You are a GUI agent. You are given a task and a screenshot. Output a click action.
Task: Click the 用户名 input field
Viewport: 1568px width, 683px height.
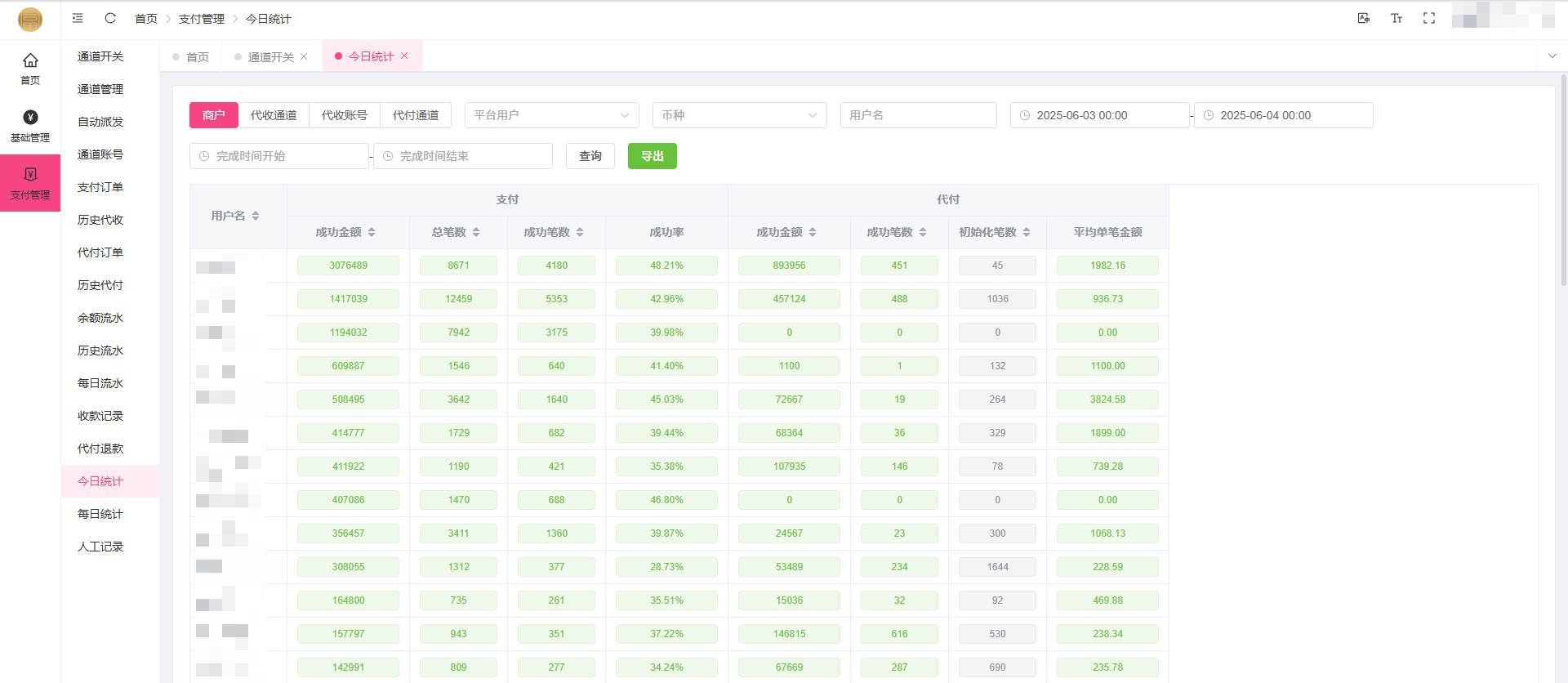(918, 115)
